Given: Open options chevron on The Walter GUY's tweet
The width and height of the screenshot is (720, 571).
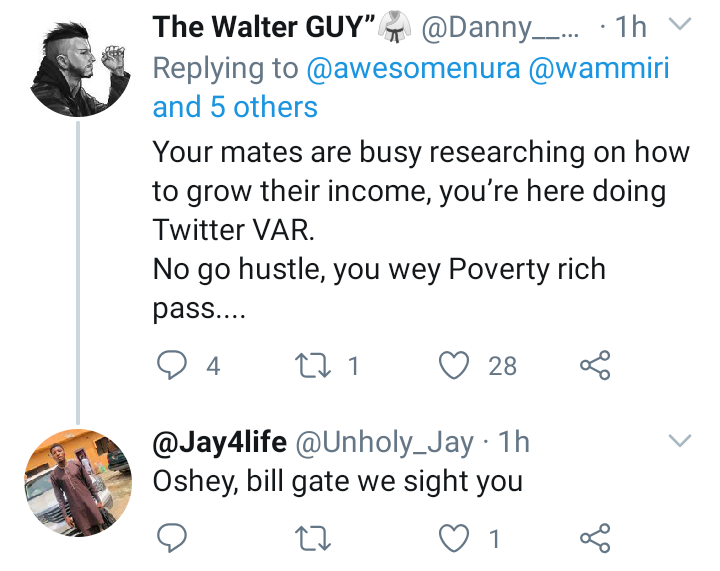Looking at the screenshot, I should point(679,26).
